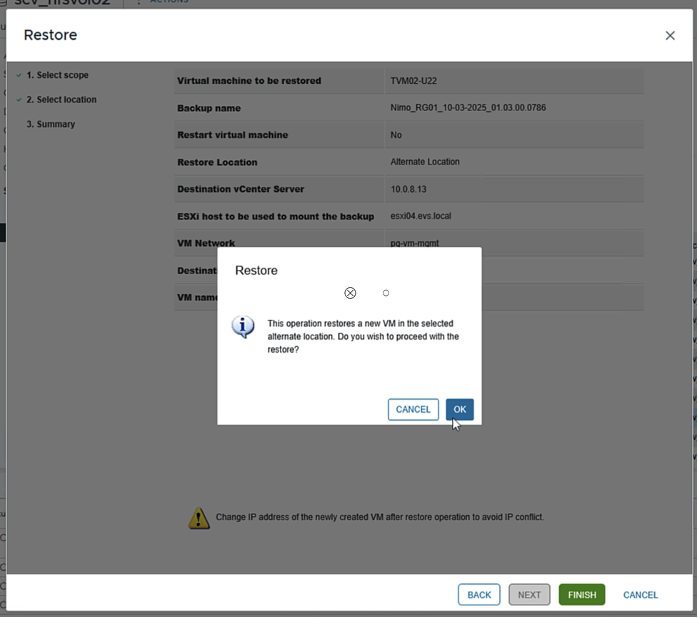Click the blue info icon in the dialog
Image resolution: width=698 pixels, height=618 pixels.
click(243, 327)
